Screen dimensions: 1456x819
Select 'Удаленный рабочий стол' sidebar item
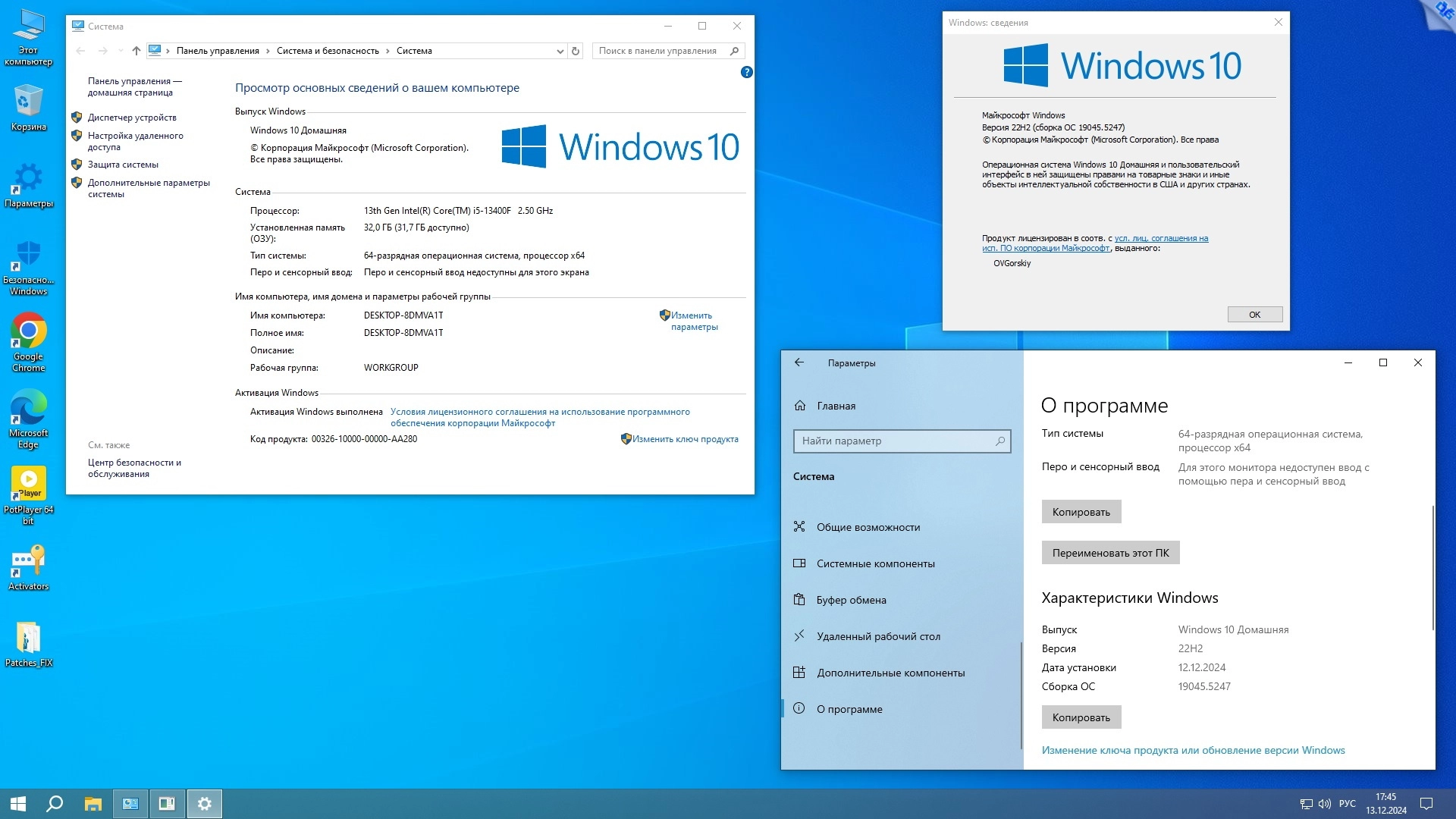[878, 636]
